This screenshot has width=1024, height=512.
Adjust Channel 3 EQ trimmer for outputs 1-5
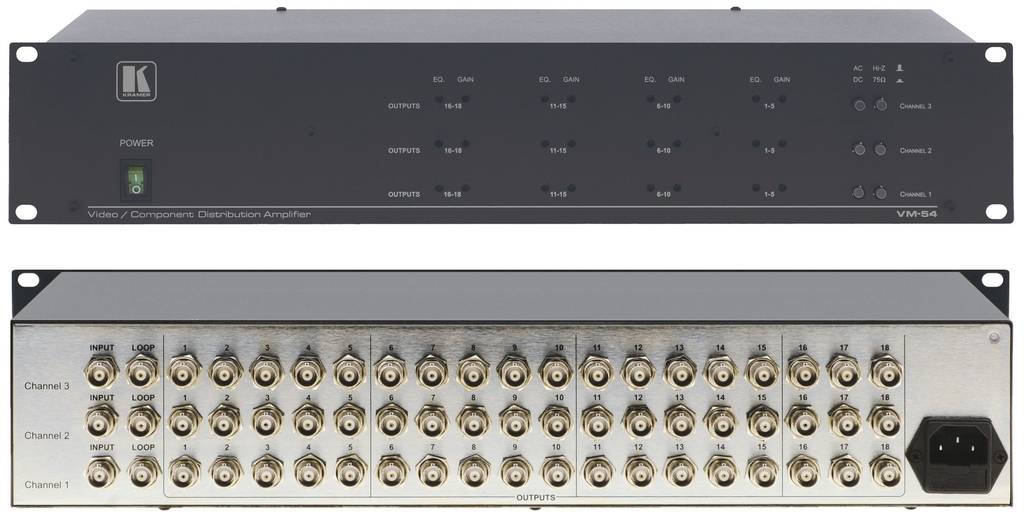[756, 99]
